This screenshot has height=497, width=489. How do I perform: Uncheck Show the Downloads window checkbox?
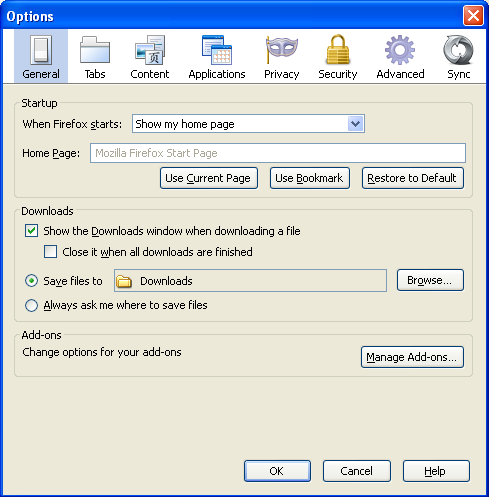pyautogui.click(x=31, y=231)
